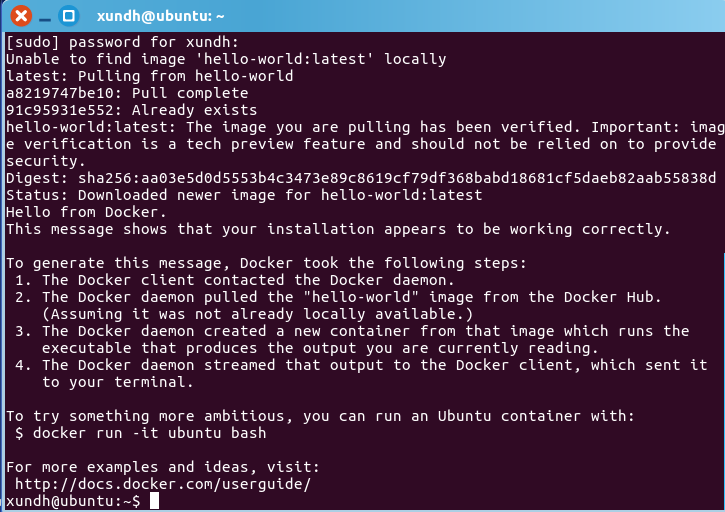This screenshot has height=512, width=725.
Task: Click the terminal cursor at the prompt
Action: pyautogui.click(x=154, y=500)
